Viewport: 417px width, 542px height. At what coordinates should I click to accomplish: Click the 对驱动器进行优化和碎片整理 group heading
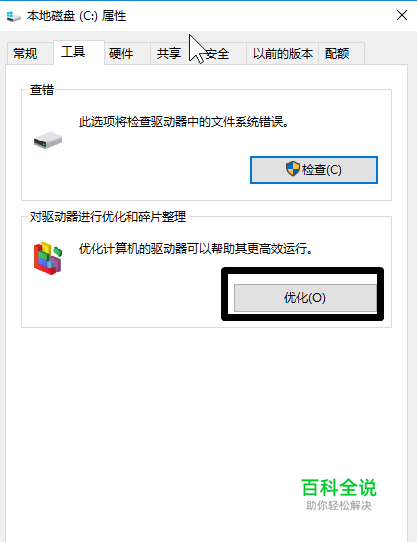(x=108, y=217)
